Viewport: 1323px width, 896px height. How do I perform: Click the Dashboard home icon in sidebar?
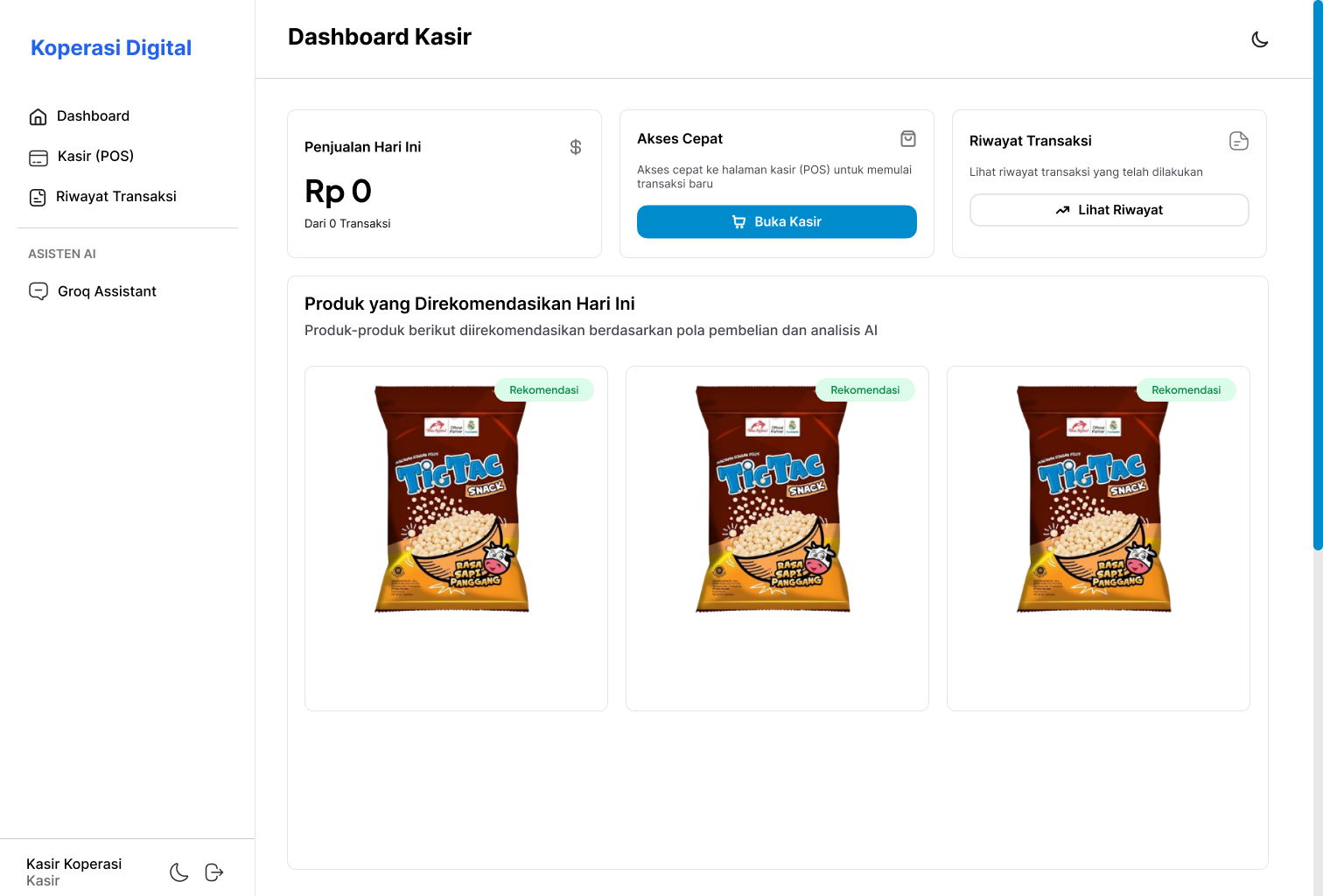[38, 116]
